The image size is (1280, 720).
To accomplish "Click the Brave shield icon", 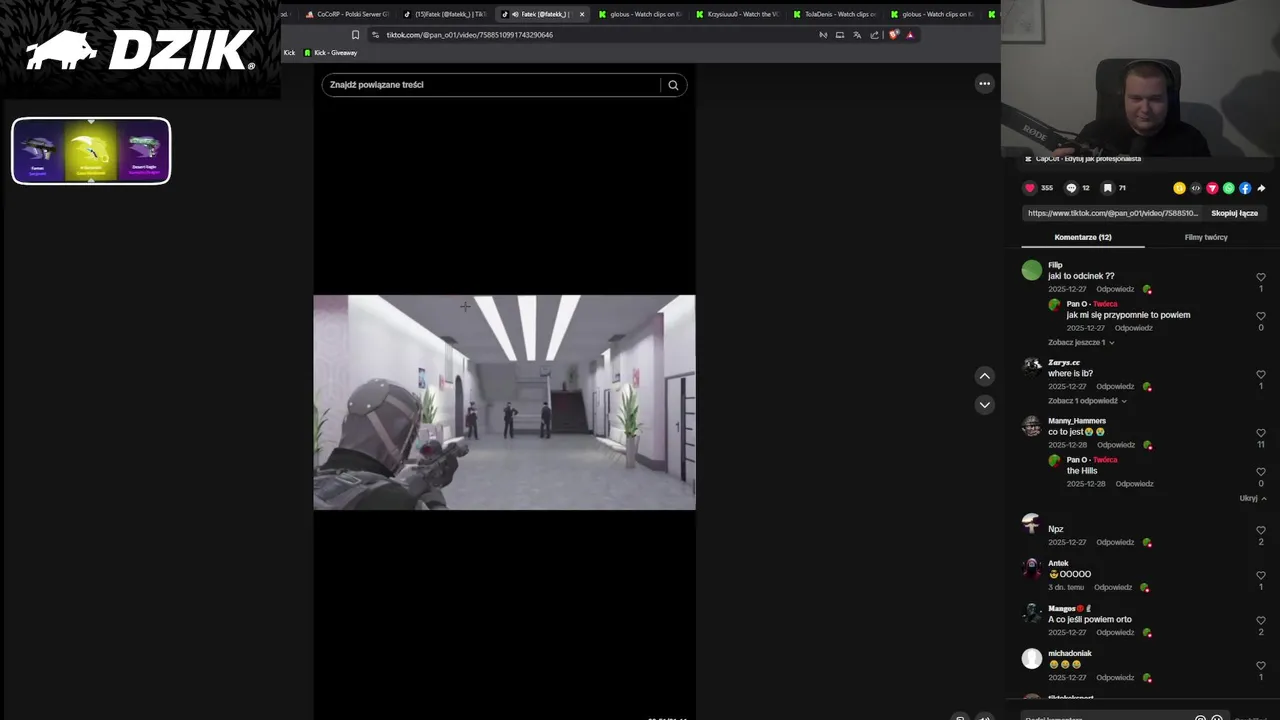I will click(x=894, y=35).
